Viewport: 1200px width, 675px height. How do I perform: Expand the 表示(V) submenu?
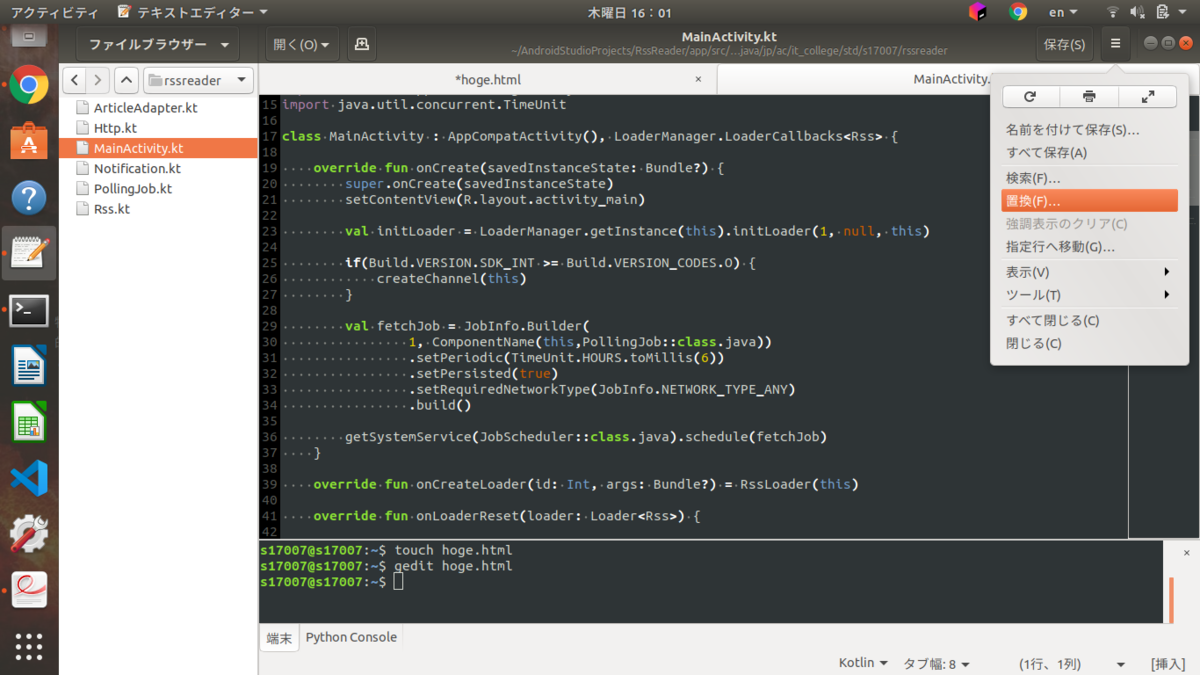1089,272
